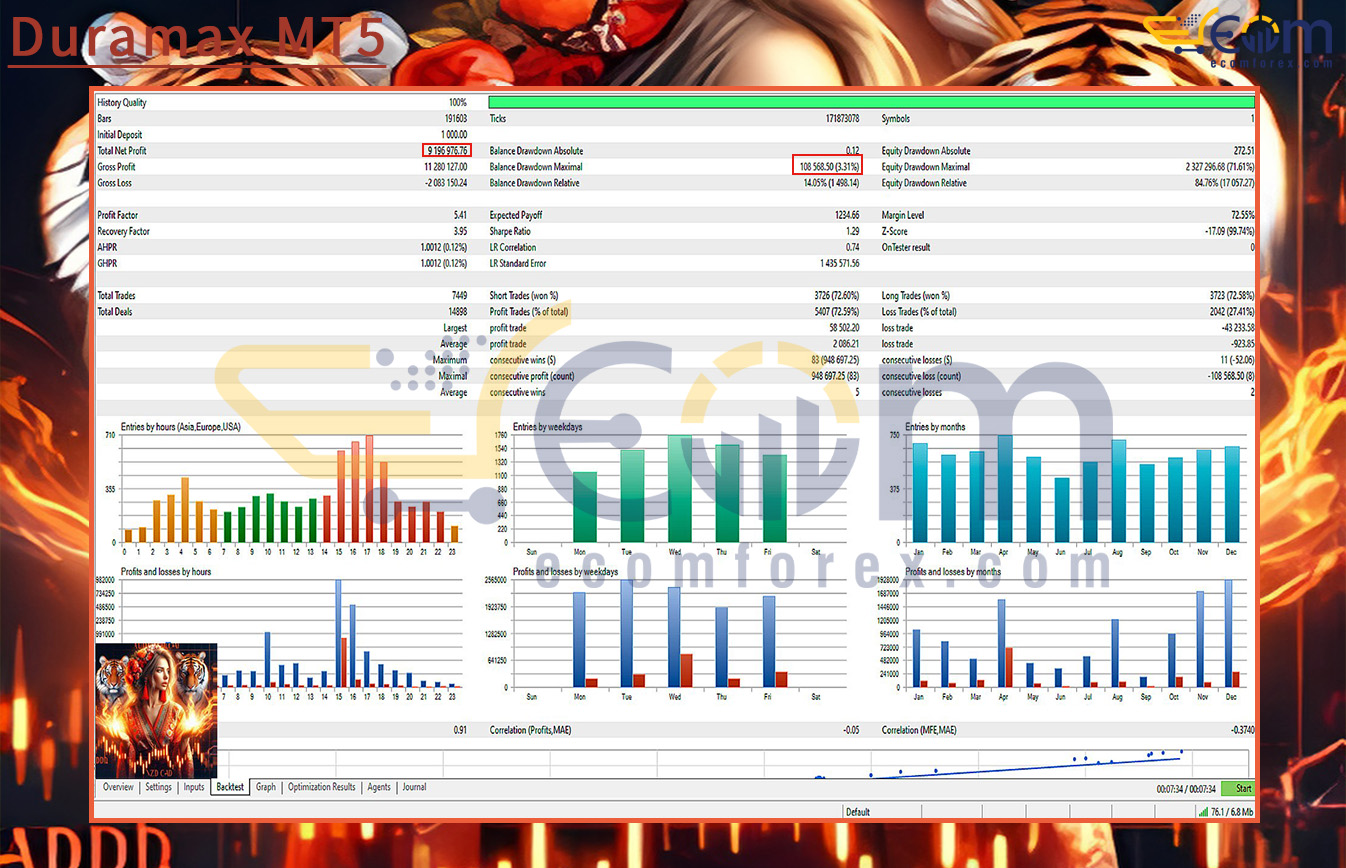Click the Profit Trades value 5407 (72.59%)
The image size is (1346, 868).
pyautogui.click(x=837, y=311)
